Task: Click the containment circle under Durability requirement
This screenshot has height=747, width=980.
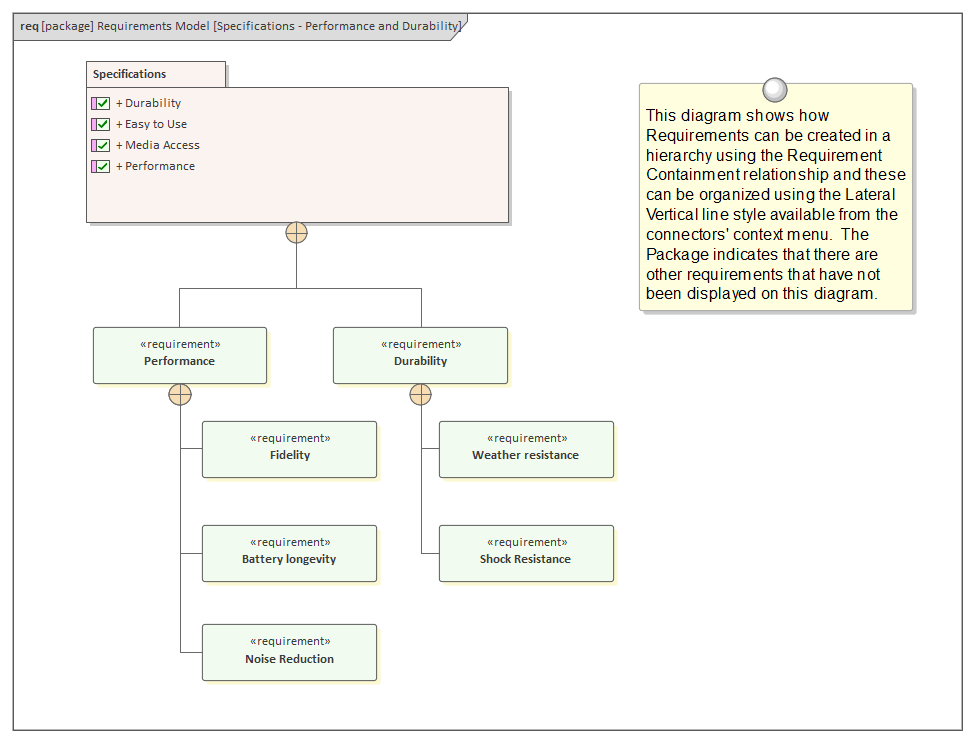Action: 421,394
